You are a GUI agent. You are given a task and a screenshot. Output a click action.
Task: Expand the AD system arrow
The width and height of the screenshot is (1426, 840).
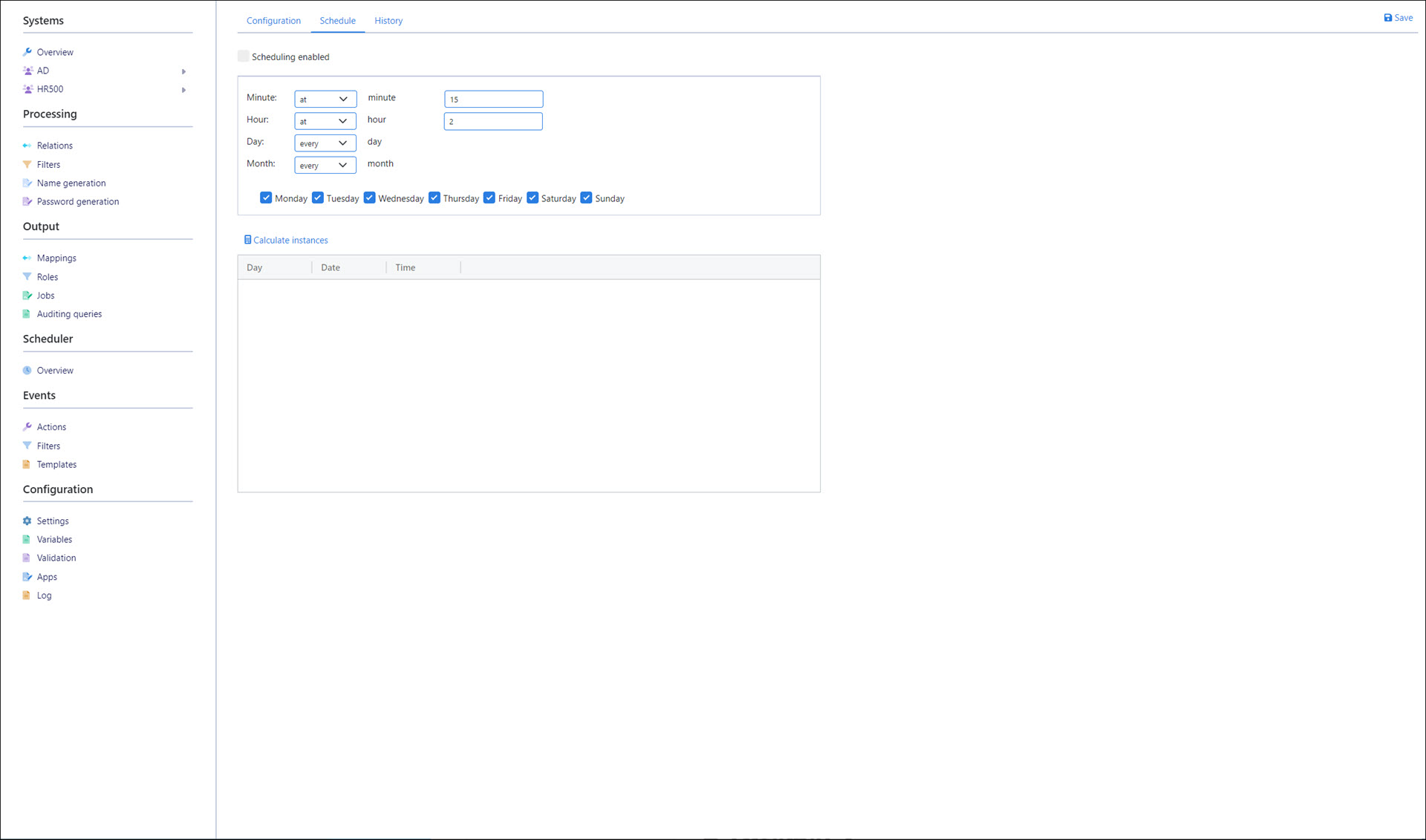(x=183, y=71)
